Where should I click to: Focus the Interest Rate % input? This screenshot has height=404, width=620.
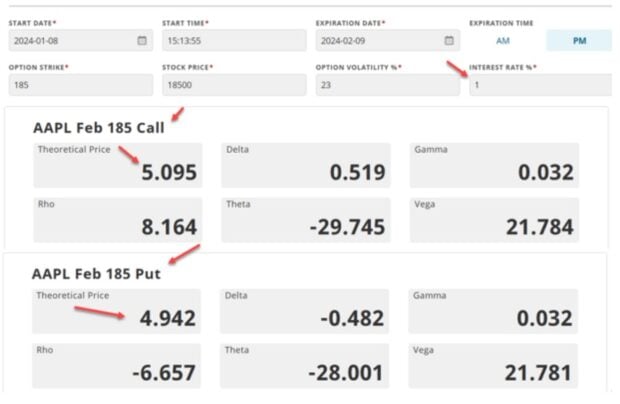pyautogui.click(x=540, y=85)
